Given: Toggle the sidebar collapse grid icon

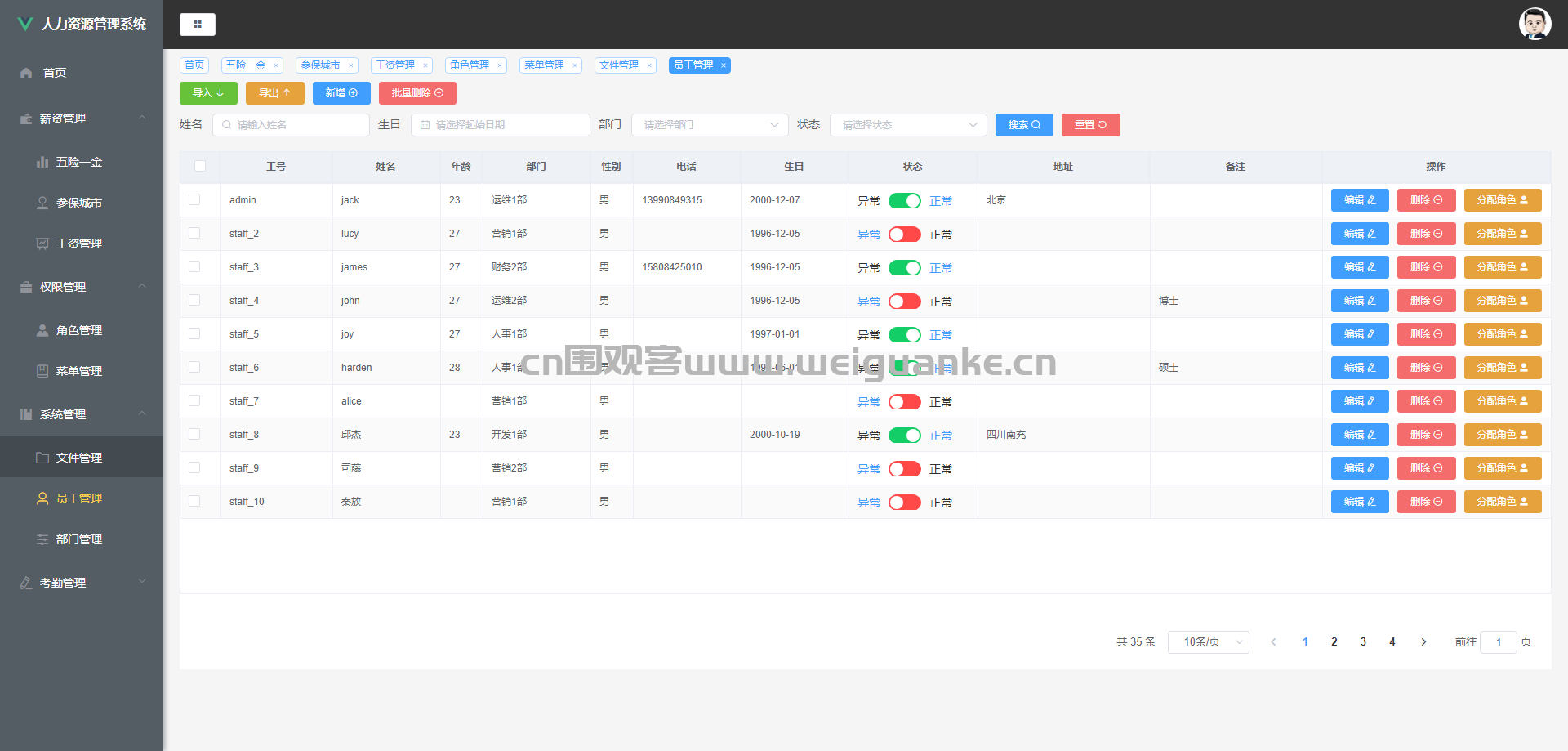Looking at the screenshot, I should pos(198,25).
